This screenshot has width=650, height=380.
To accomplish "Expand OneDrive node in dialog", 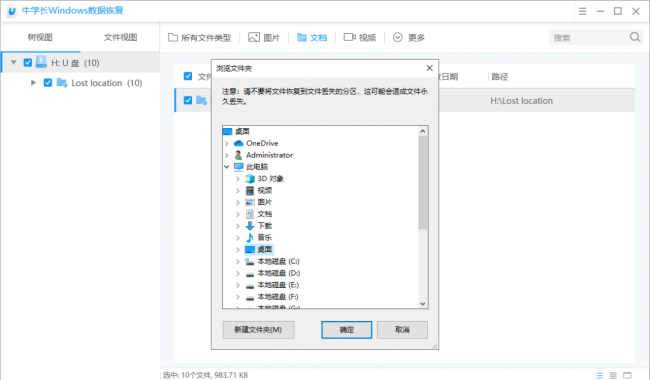I will (227, 143).
